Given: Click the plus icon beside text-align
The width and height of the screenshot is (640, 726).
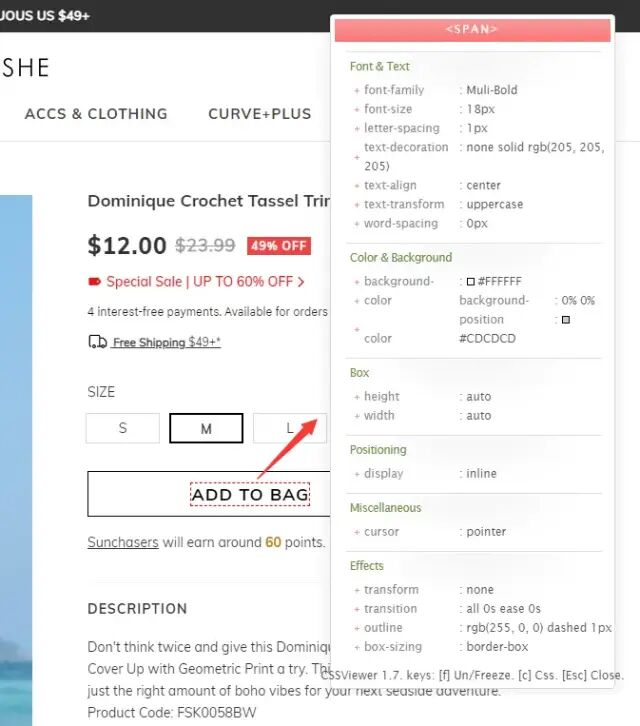Looking at the screenshot, I should [x=356, y=186].
